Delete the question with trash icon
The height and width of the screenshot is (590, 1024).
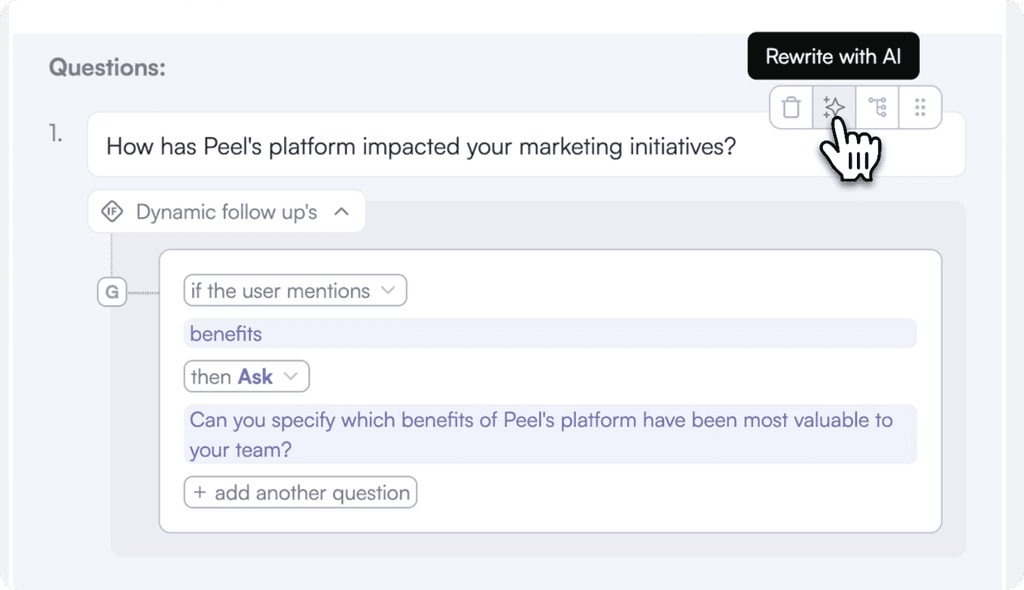click(x=791, y=107)
